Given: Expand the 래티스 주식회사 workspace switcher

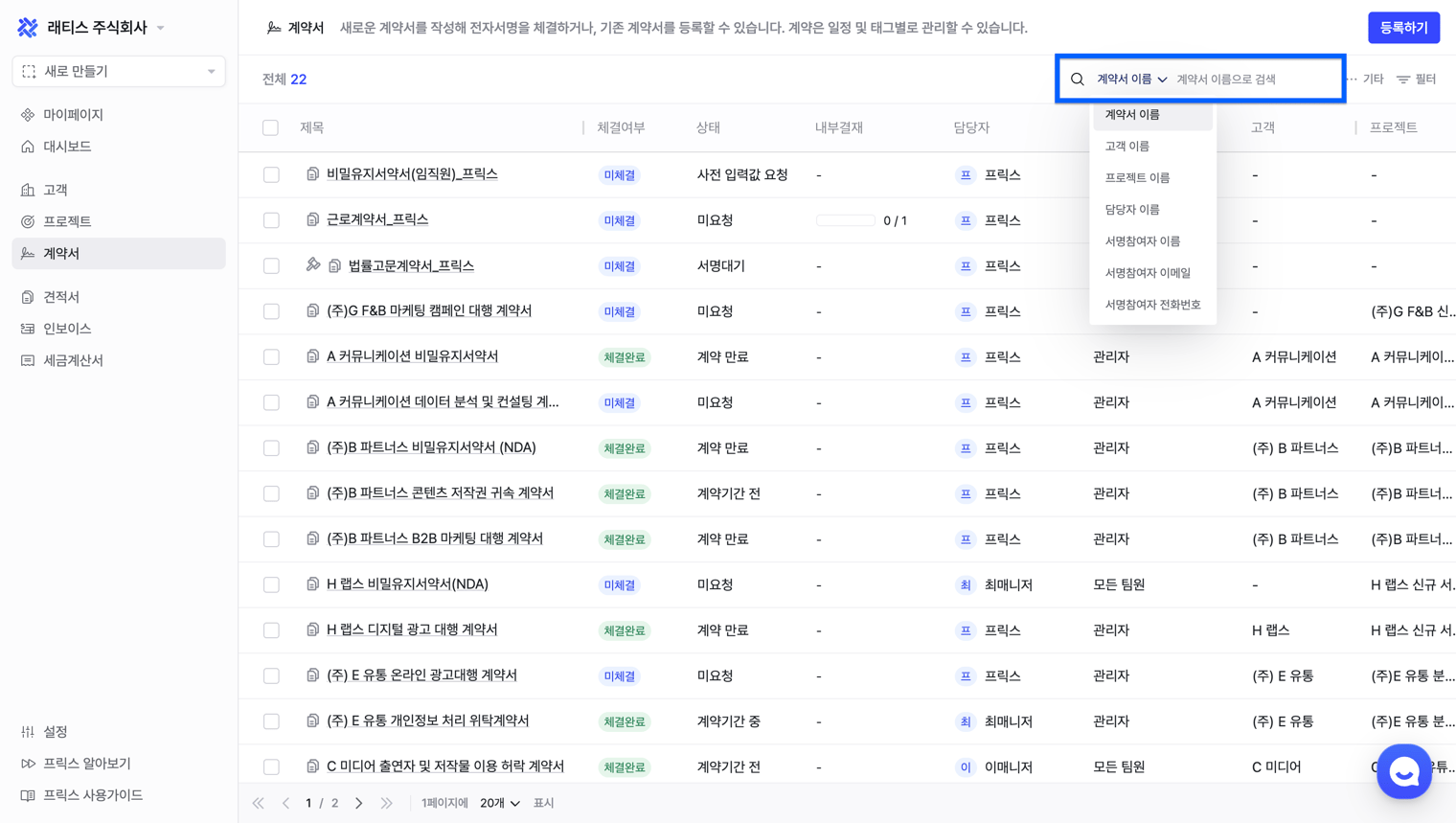Looking at the screenshot, I should pos(161,28).
